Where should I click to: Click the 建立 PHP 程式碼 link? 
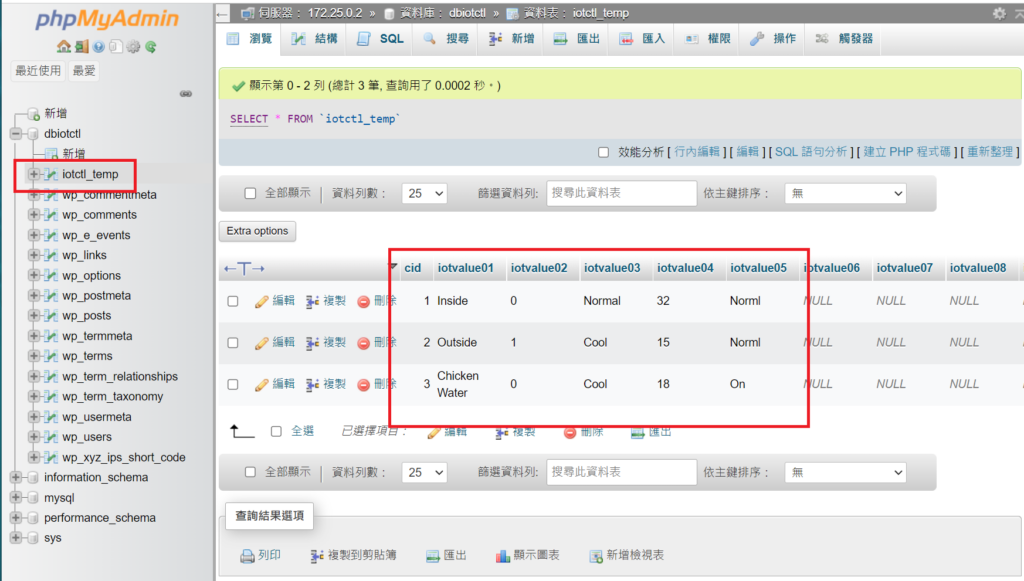pos(907,152)
